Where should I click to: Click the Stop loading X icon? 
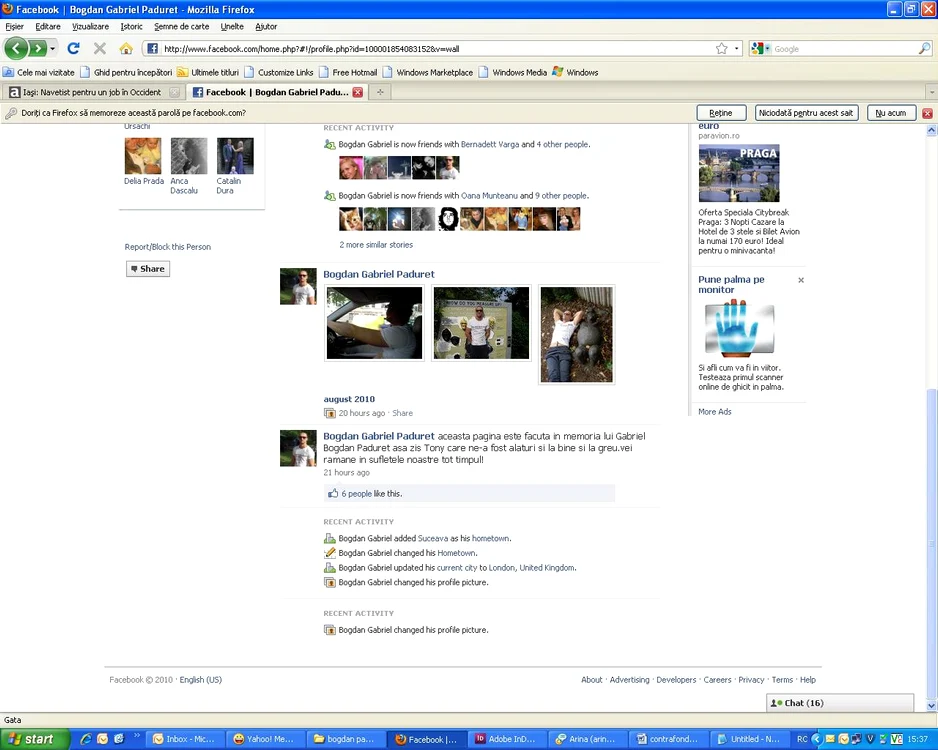coord(100,48)
